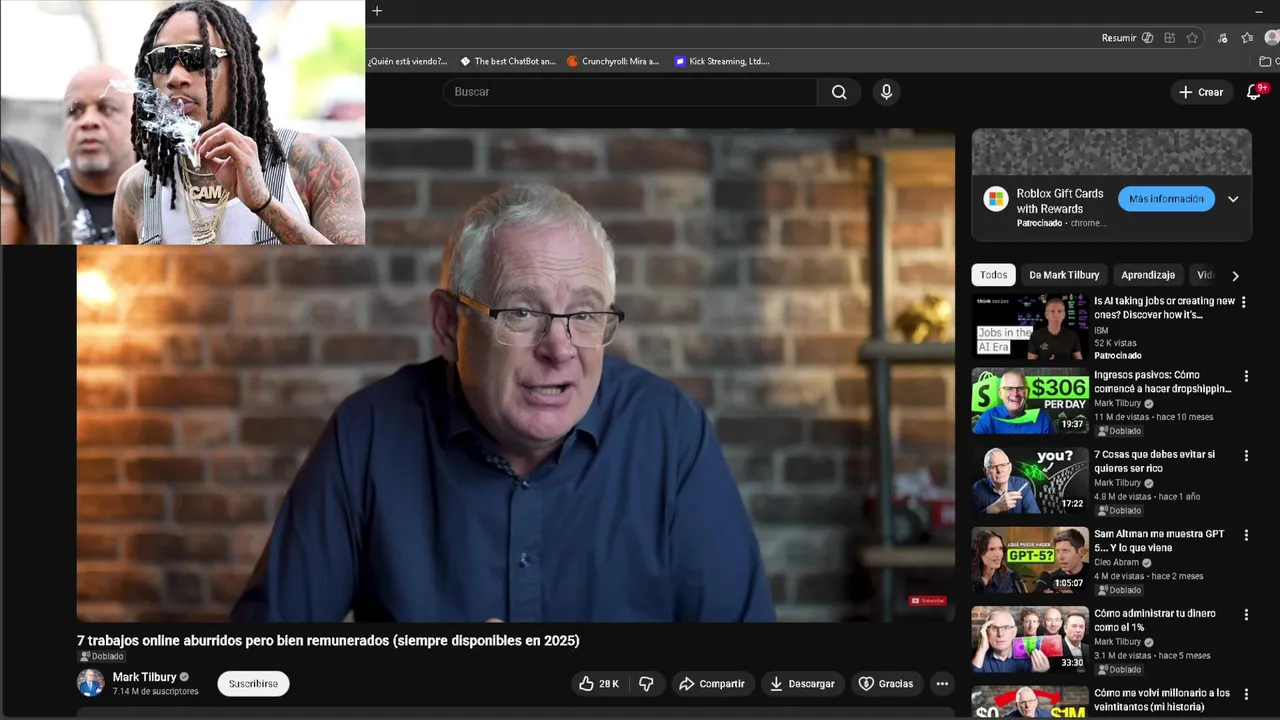Open Mark Tilbury channel name link

[x=144, y=677]
